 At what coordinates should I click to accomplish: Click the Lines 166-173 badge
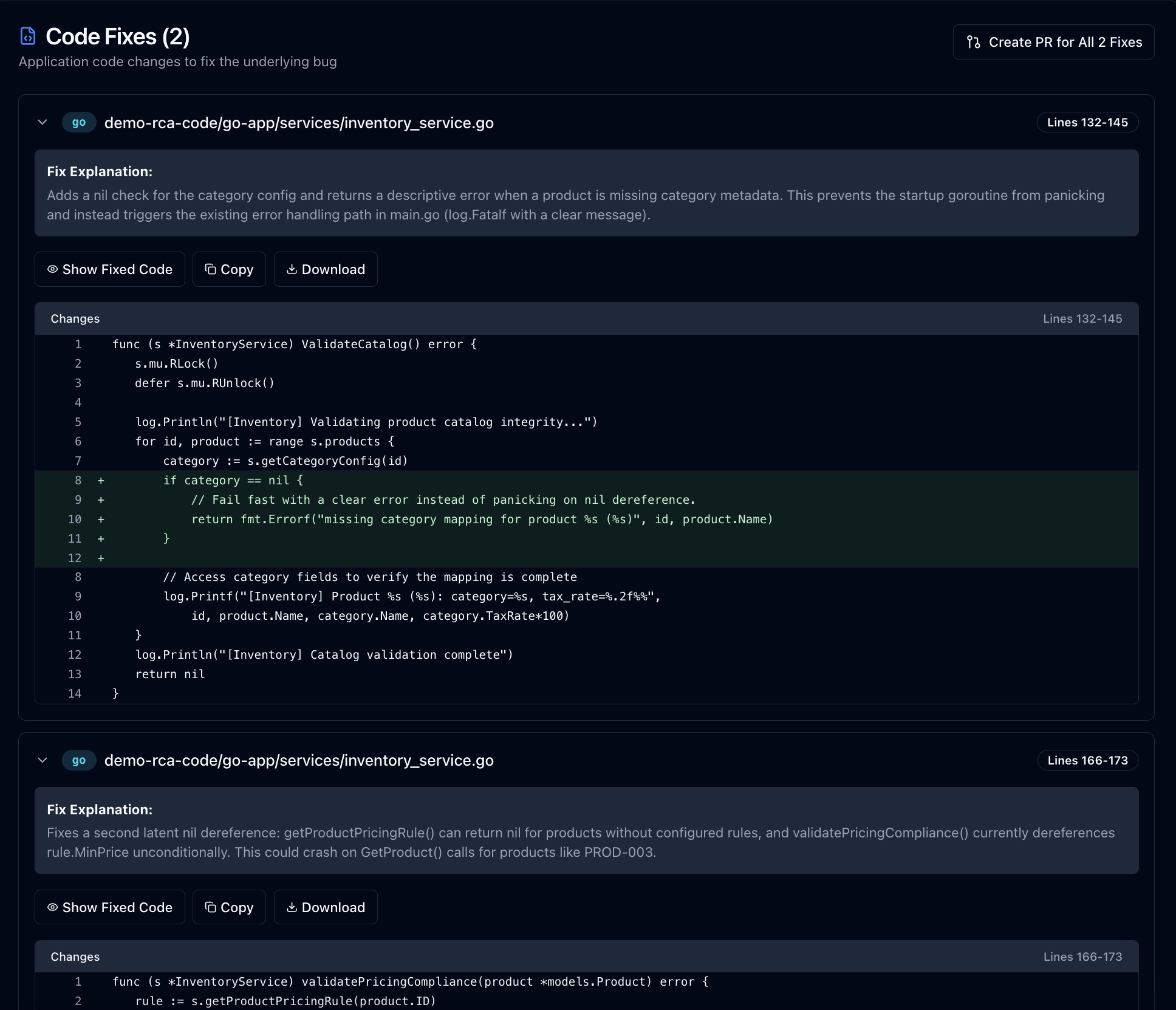click(x=1087, y=760)
